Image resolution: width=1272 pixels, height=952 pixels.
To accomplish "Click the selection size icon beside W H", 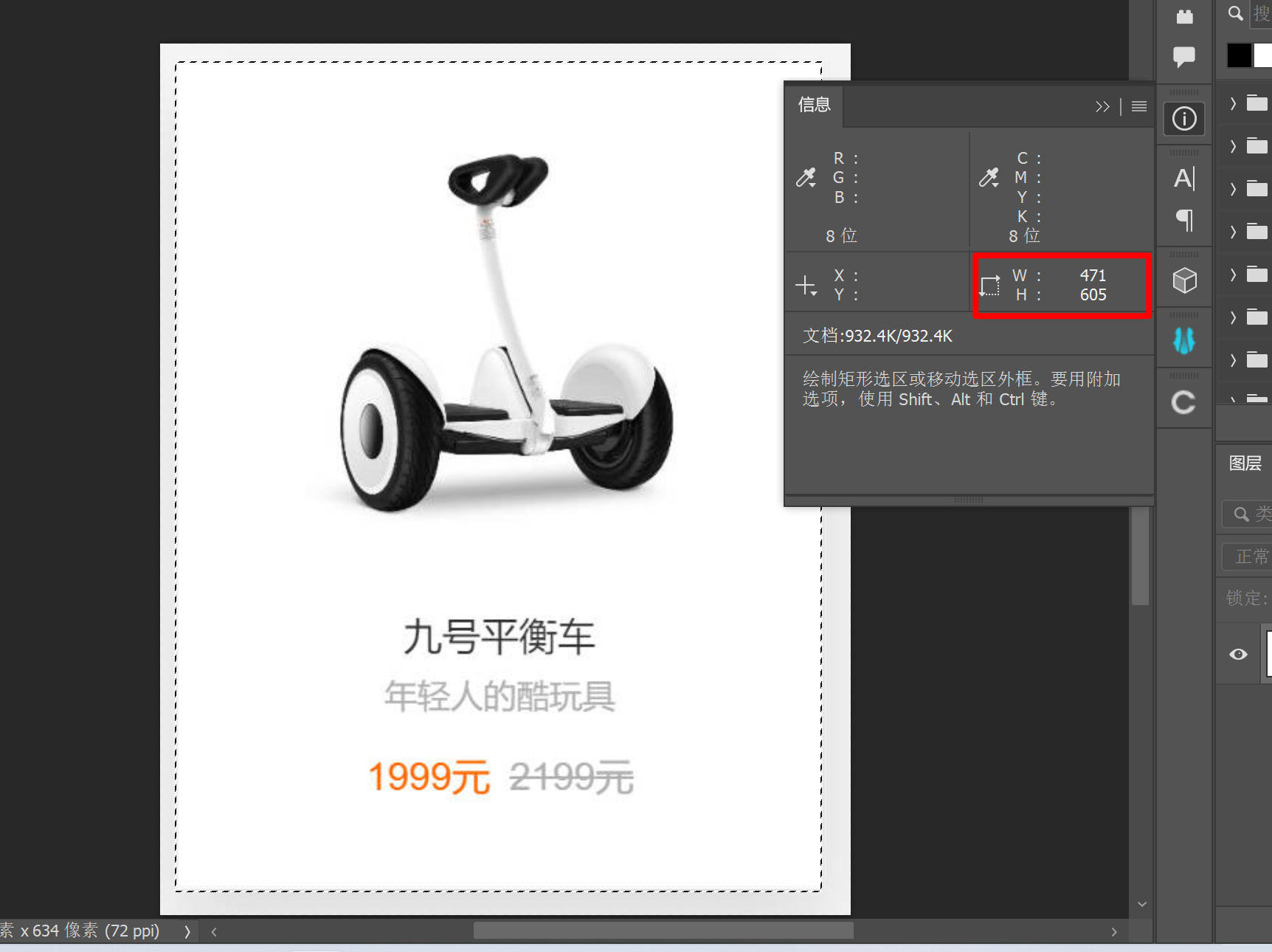I will coord(989,285).
